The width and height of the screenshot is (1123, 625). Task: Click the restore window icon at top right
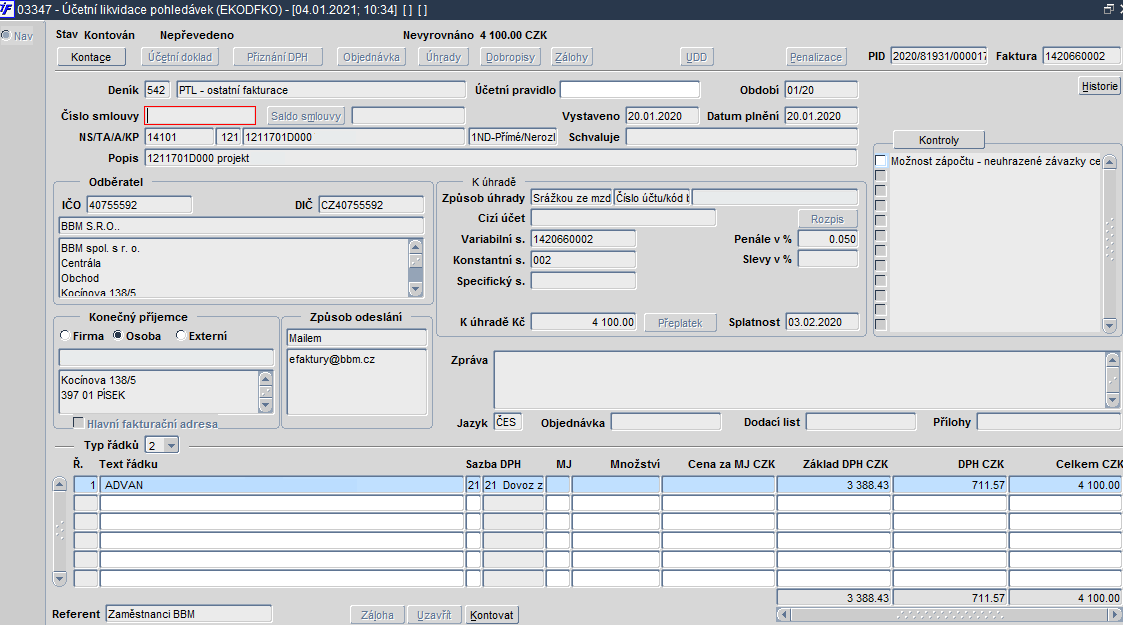(x=1108, y=9)
